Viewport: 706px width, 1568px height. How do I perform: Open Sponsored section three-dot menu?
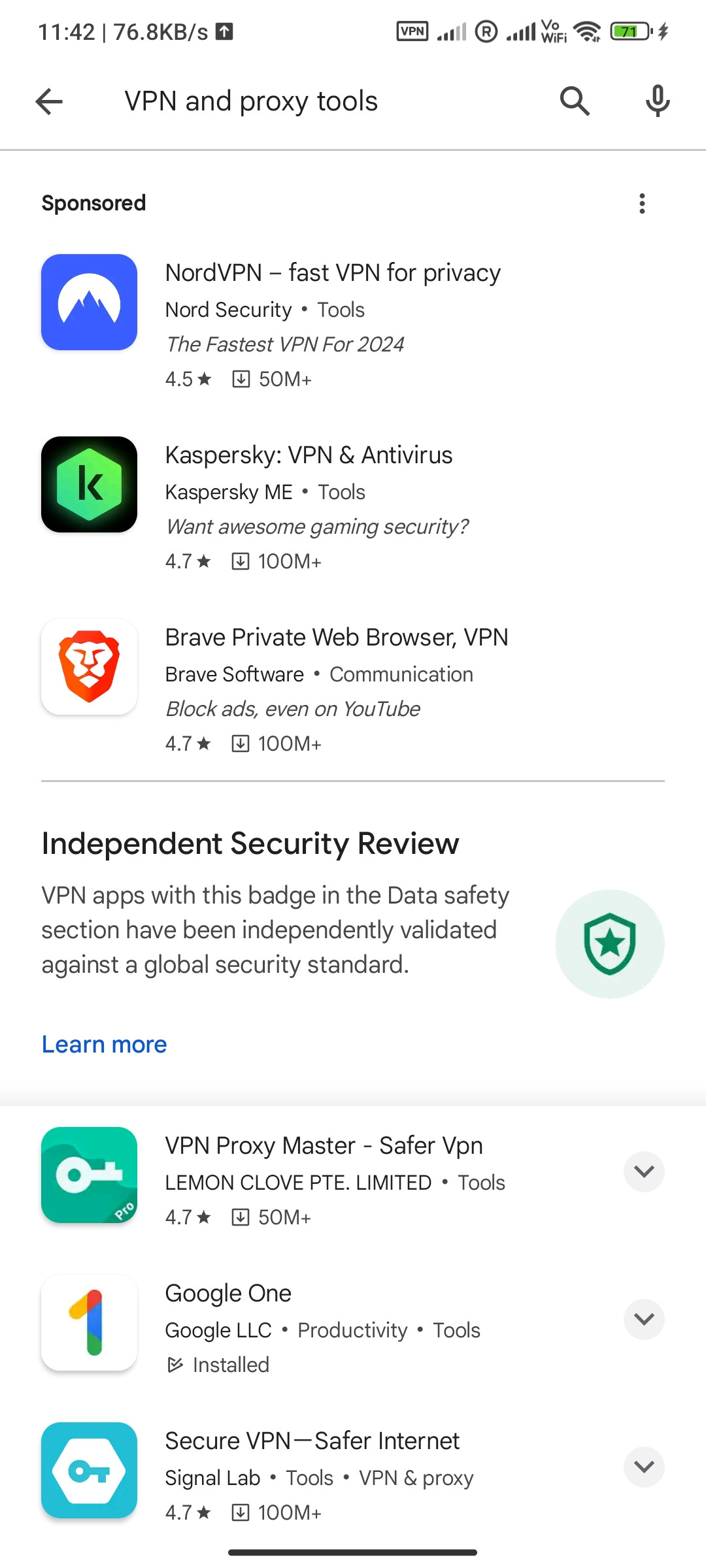pyautogui.click(x=642, y=204)
